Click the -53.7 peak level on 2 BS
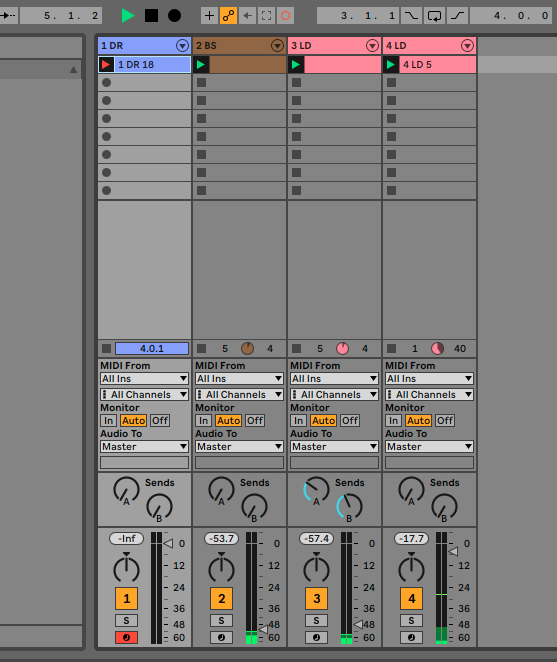Image resolution: width=557 pixels, height=662 pixels. [x=221, y=538]
